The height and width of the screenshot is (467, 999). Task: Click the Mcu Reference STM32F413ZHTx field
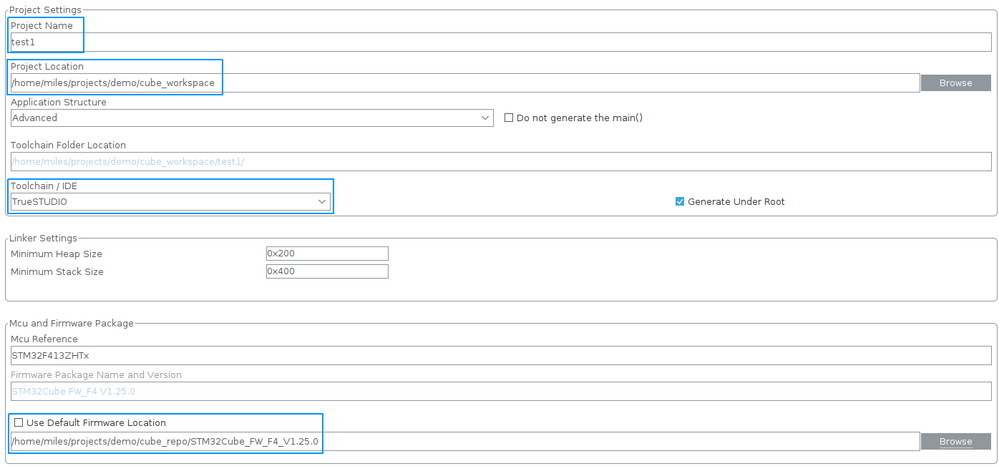click(x=500, y=356)
